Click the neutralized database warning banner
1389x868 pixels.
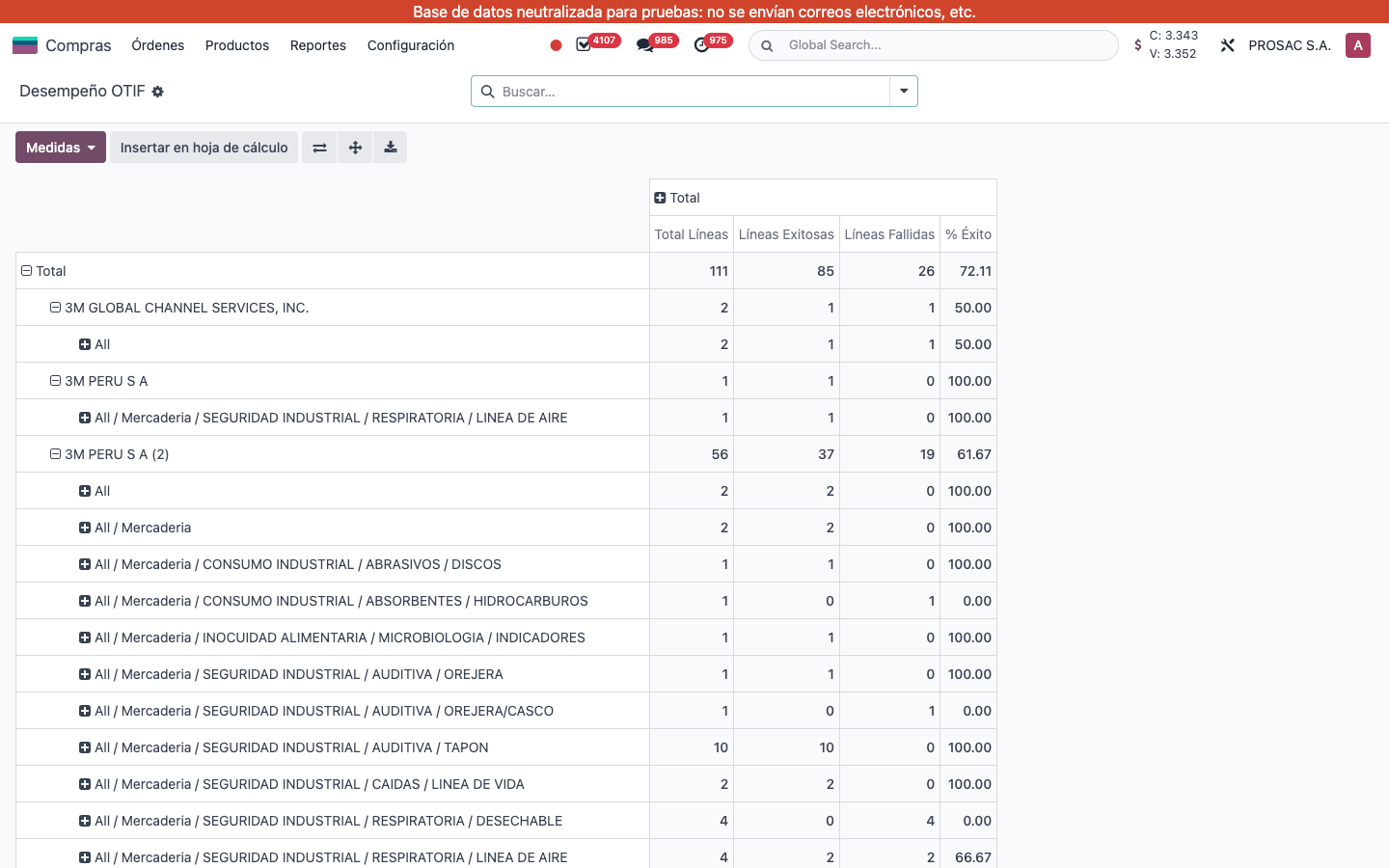click(694, 12)
